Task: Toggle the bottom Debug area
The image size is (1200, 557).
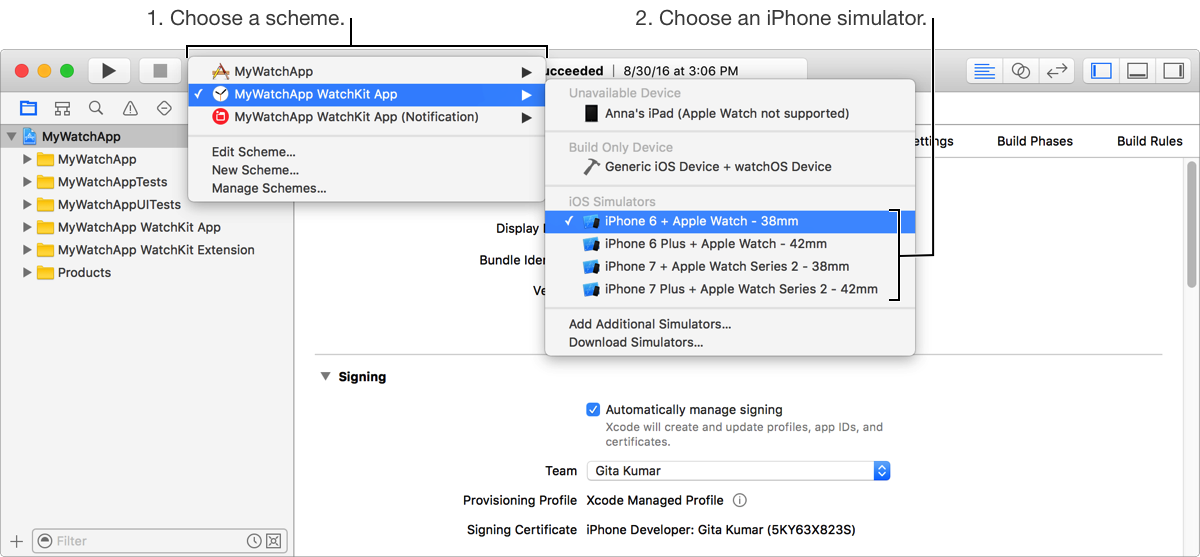Action: [x=1137, y=71]
